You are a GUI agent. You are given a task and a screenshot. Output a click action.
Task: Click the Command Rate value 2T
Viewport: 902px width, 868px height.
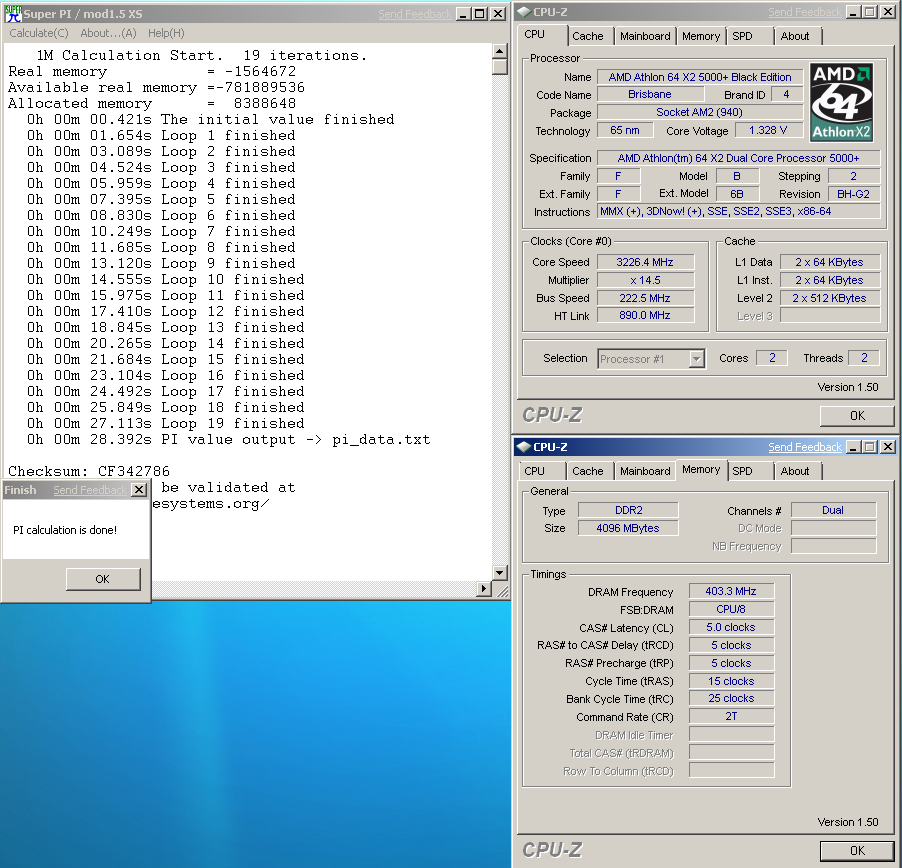coord(731,717)
